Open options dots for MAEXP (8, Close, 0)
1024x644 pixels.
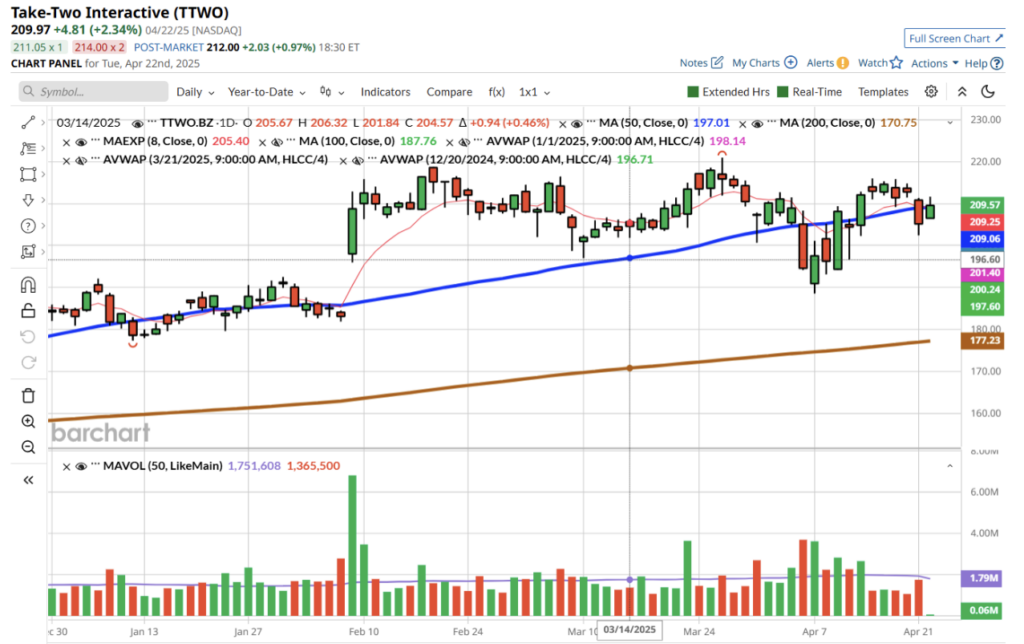(x=96, y=141)
